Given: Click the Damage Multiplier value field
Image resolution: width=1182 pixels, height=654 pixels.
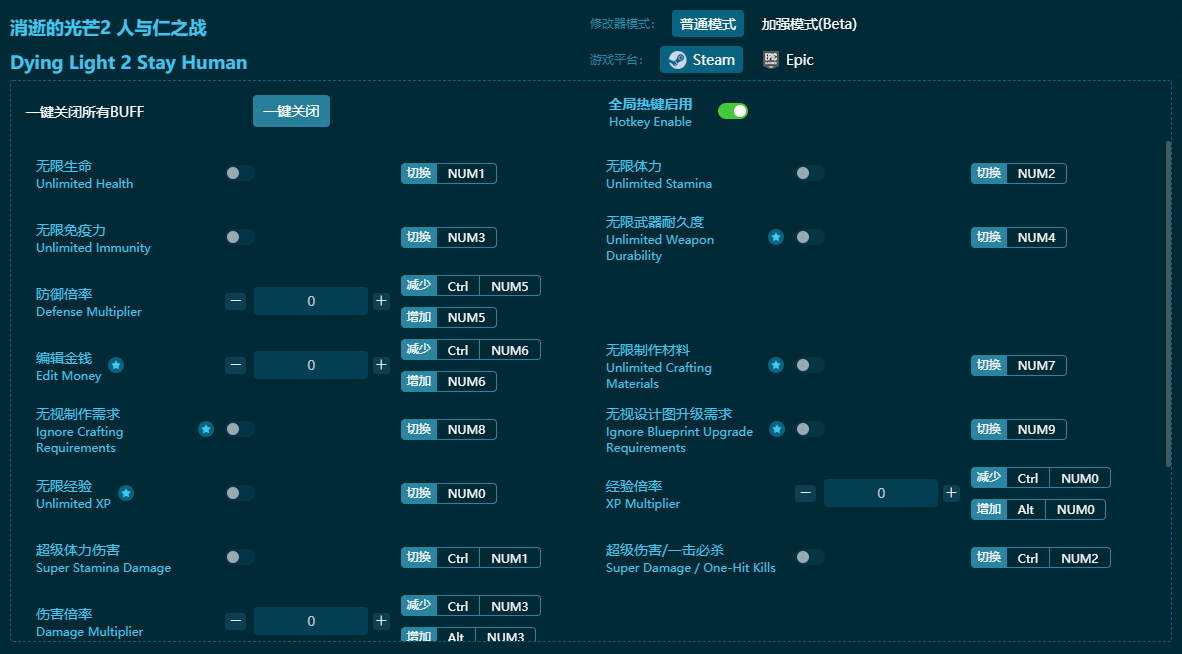Looking at the screenshot, I should [x=311, y=621].
